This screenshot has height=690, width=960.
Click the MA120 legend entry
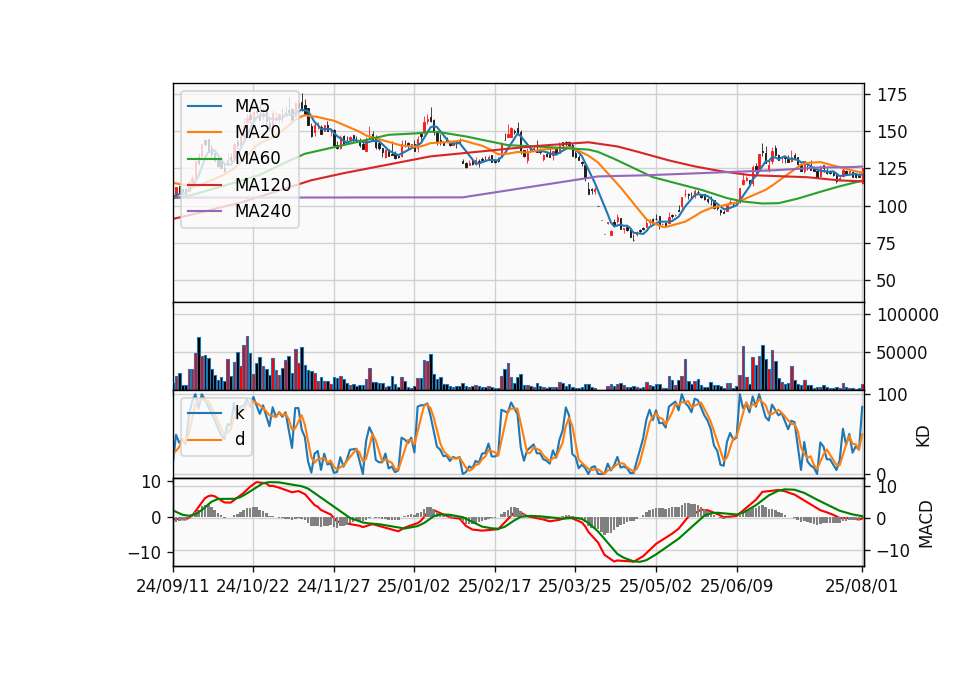click(239, 184)
